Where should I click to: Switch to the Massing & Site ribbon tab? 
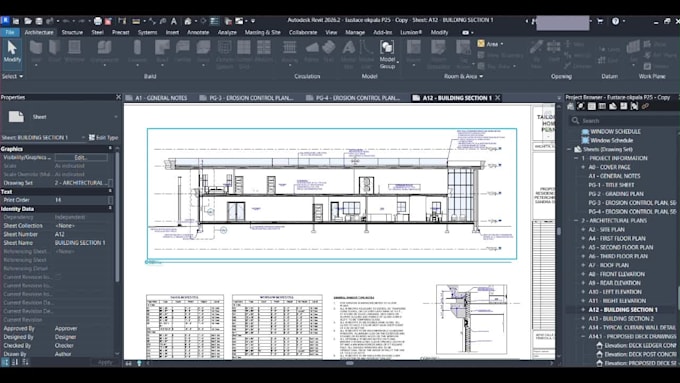tap(262, 33)
